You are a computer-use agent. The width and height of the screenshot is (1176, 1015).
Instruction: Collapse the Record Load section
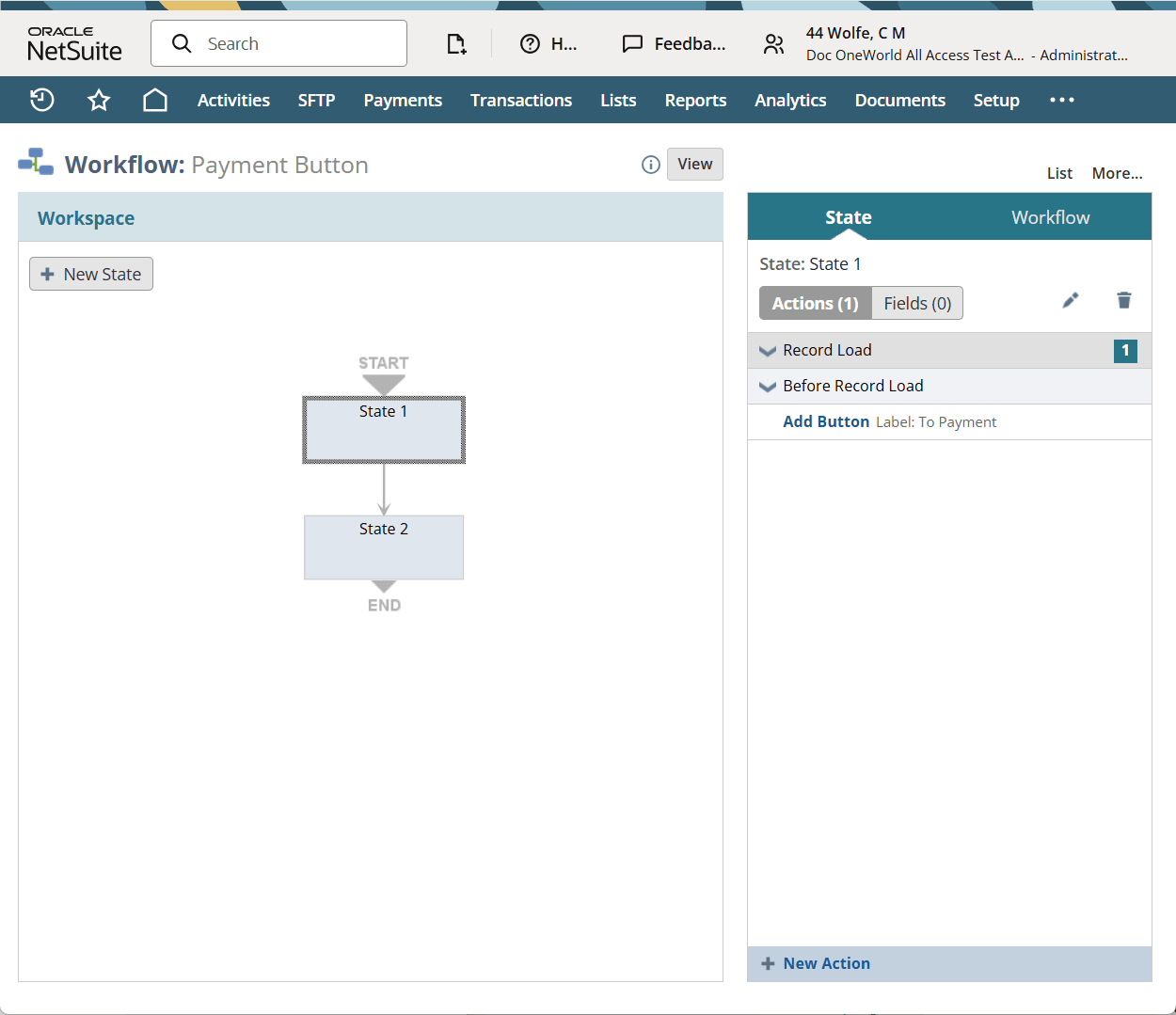pyautogui.click(x=768, y=351)
